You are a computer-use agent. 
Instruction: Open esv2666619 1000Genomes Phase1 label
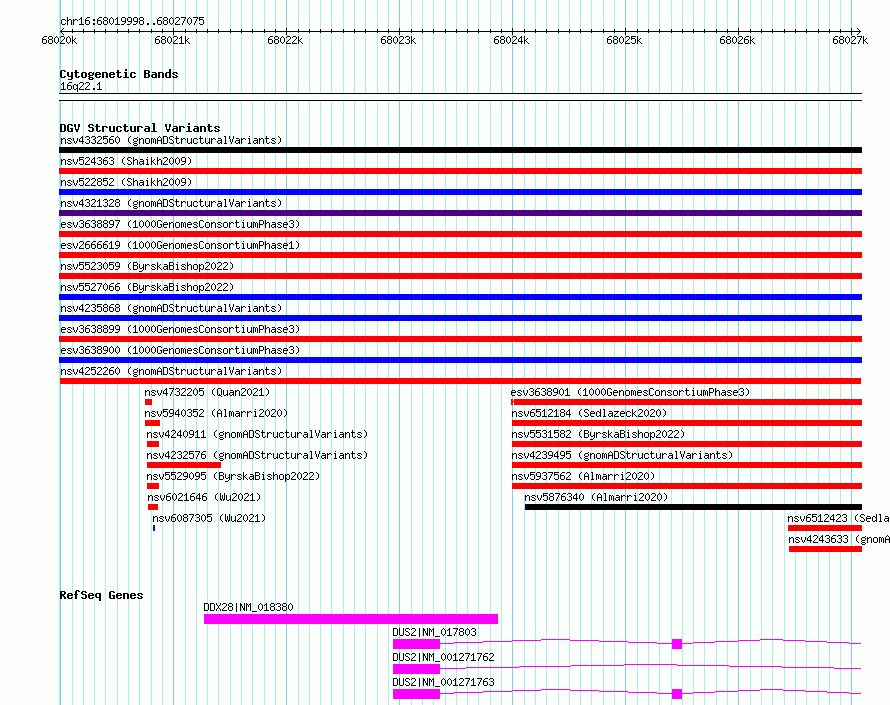click(180, 245)
